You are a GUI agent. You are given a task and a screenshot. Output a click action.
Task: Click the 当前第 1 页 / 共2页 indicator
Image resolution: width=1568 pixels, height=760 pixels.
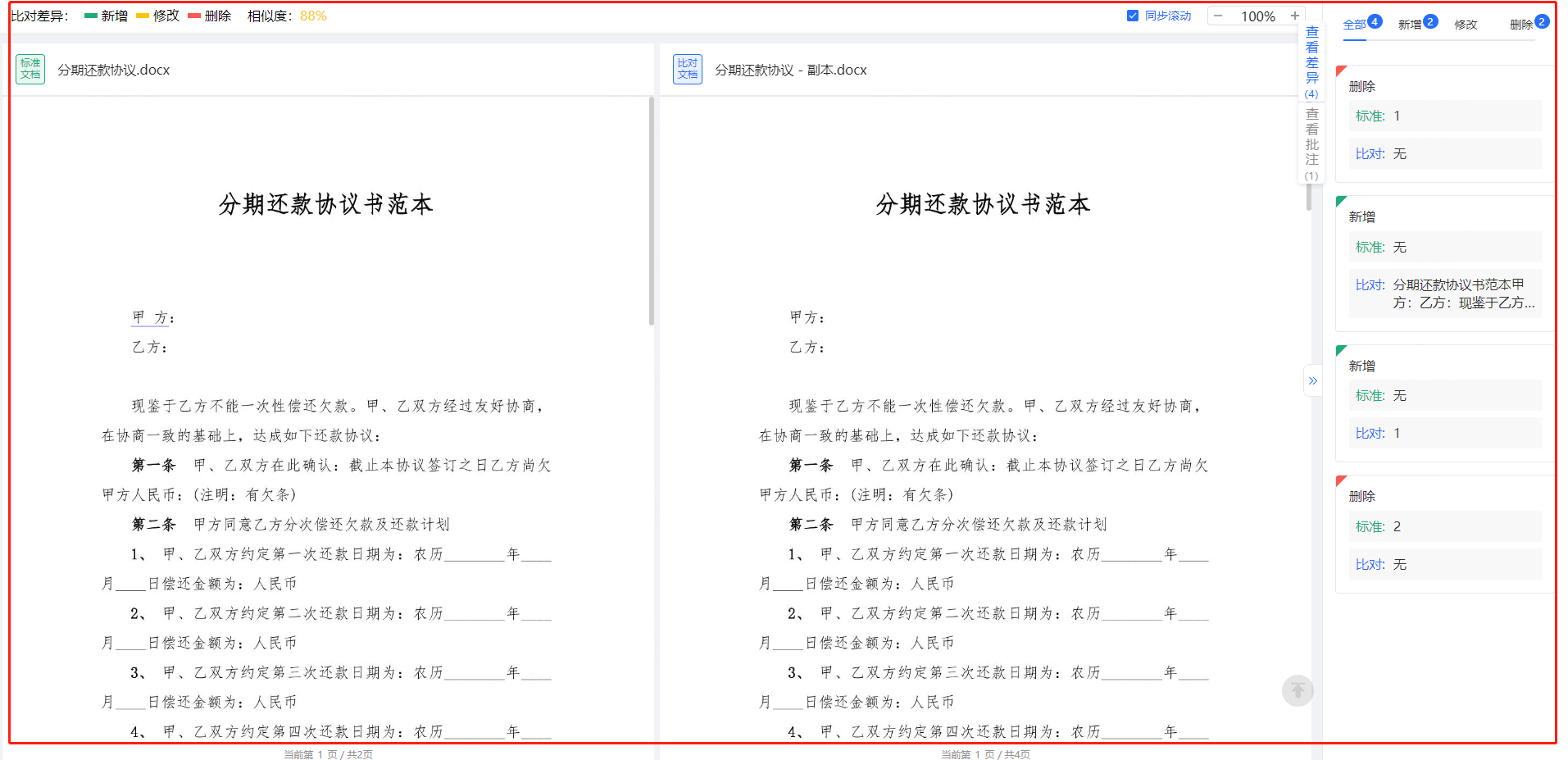[328, 753]
